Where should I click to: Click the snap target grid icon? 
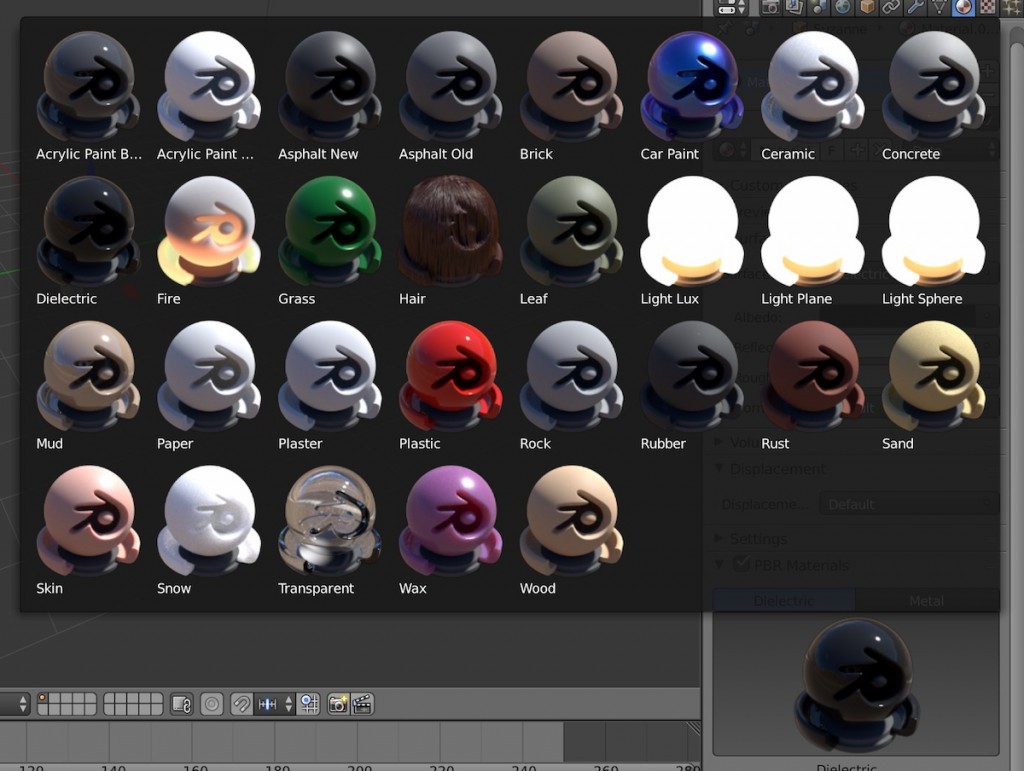309,704
